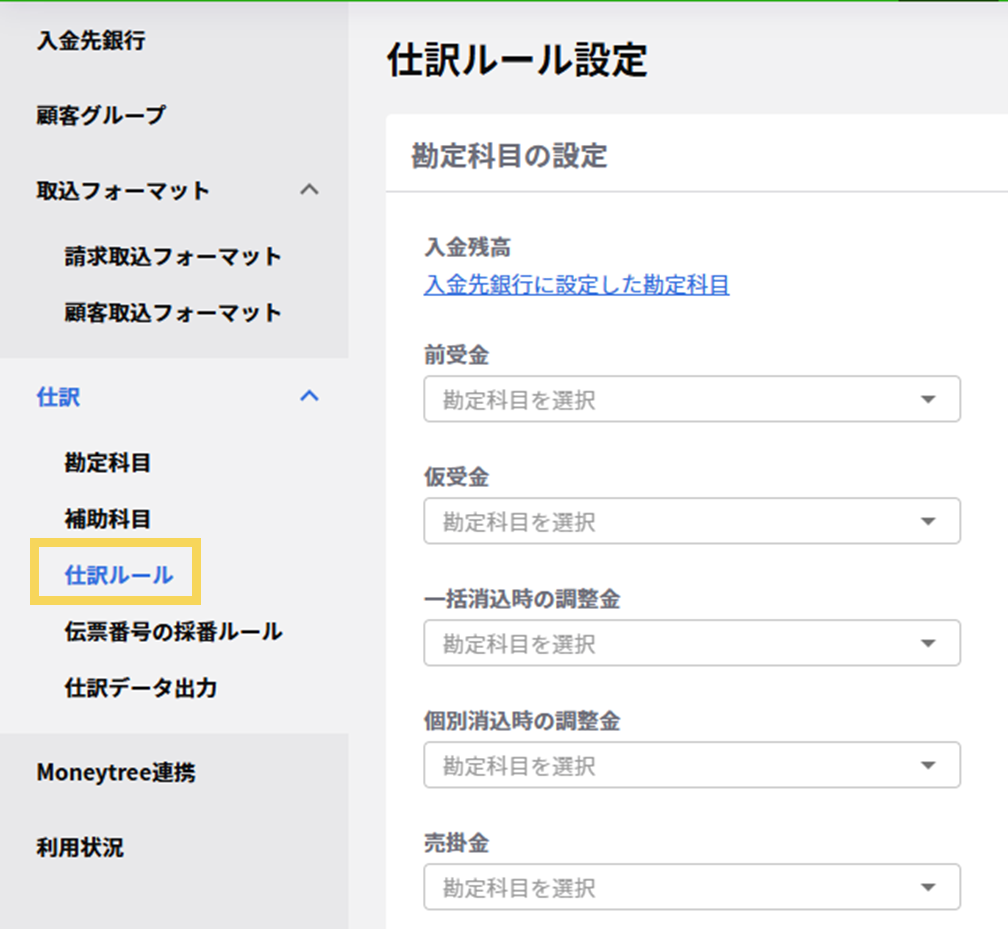Open 入金先銀行 in the sidebar
This screenshot has height=929, width=1008.
click(91, 41)
